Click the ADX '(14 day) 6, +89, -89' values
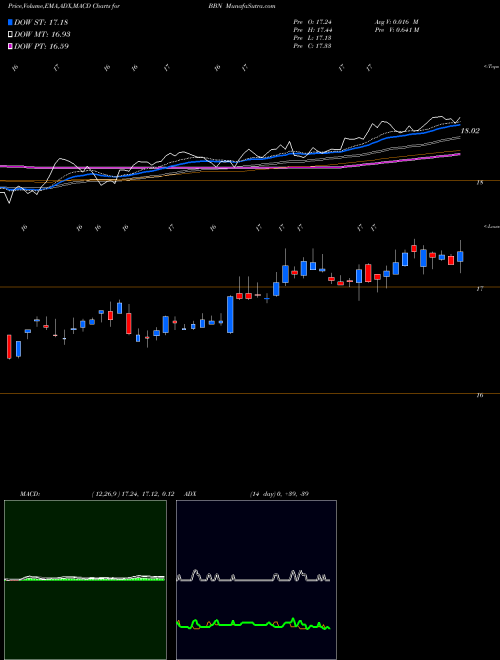 279,494
